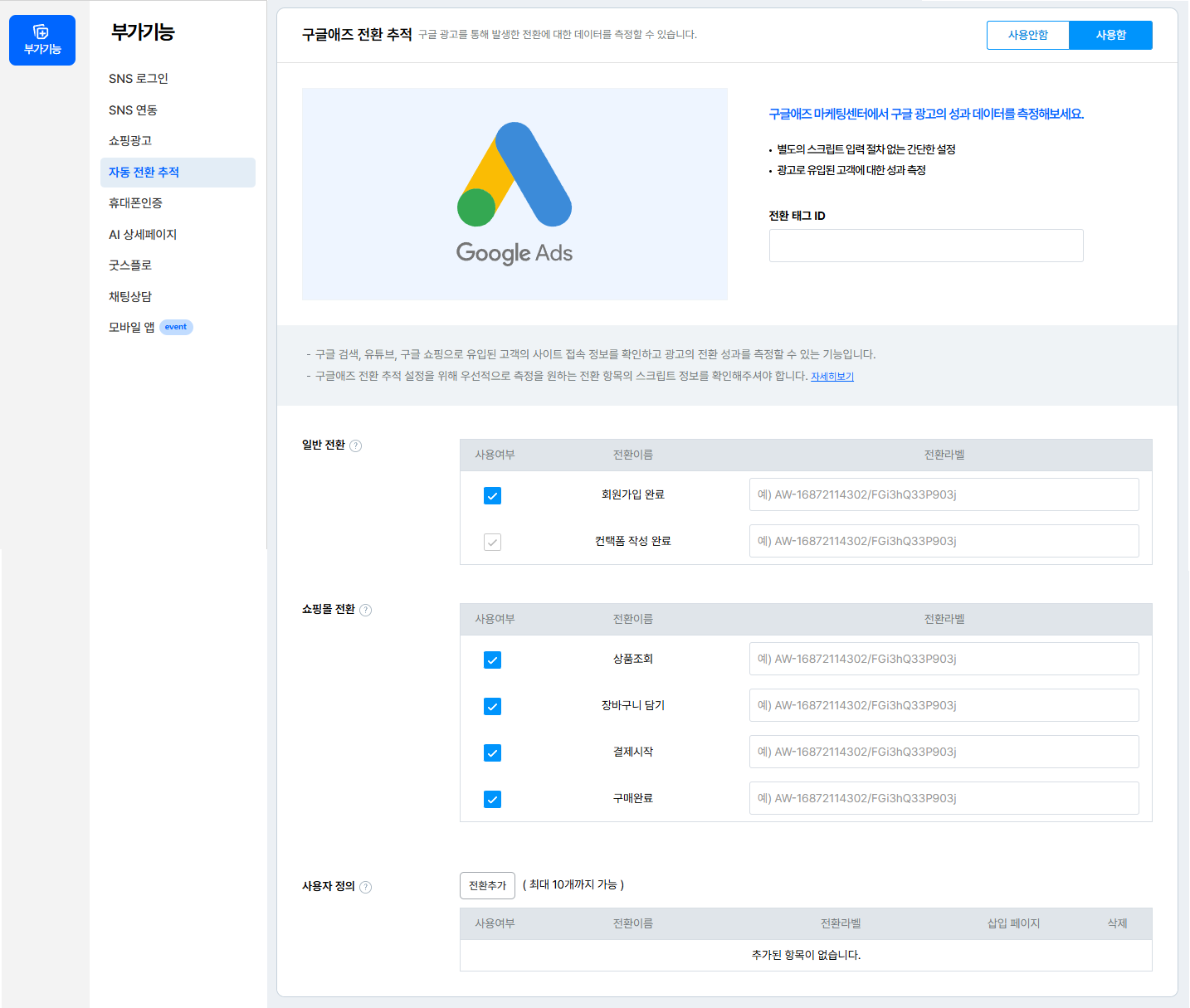The height and width of the screenshot is (1008, 1190).
Task: Uncheck the 장바구니 담기 checkbox
Action: click(492, 706)
